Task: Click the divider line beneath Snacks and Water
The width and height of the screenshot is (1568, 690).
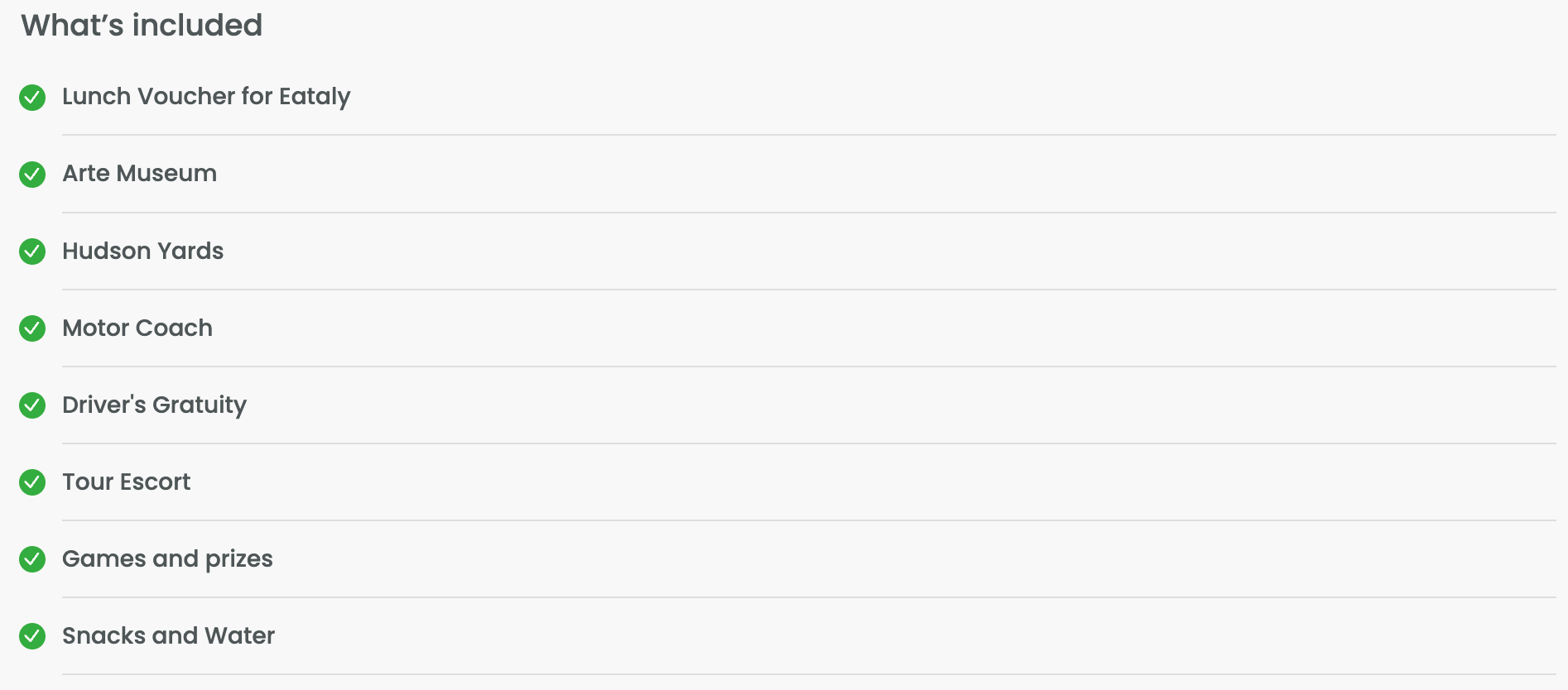Action: [x=808, y=674]
